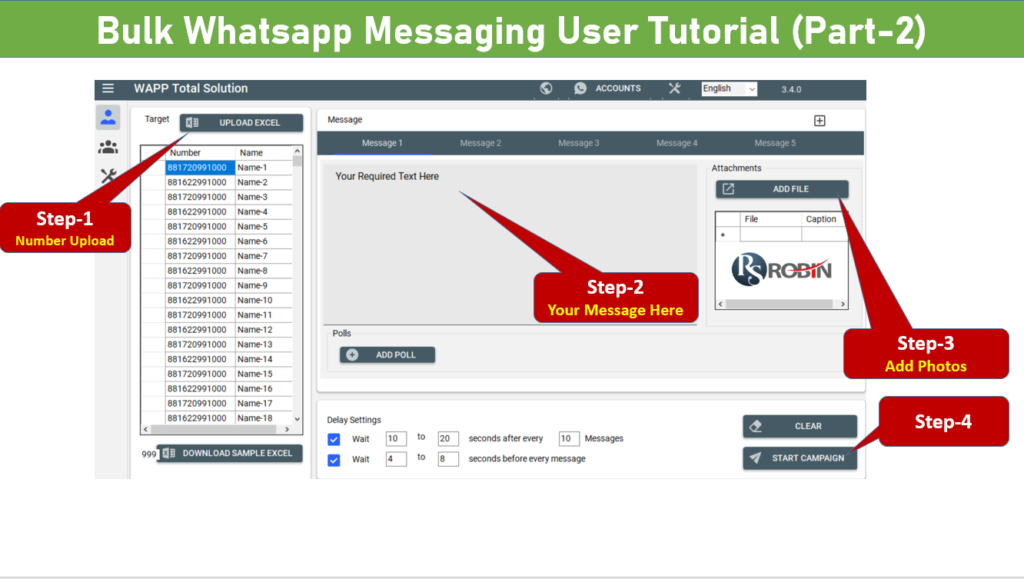Click the target table's scroll down arrow
The image size is (1024, 579).
297,419
